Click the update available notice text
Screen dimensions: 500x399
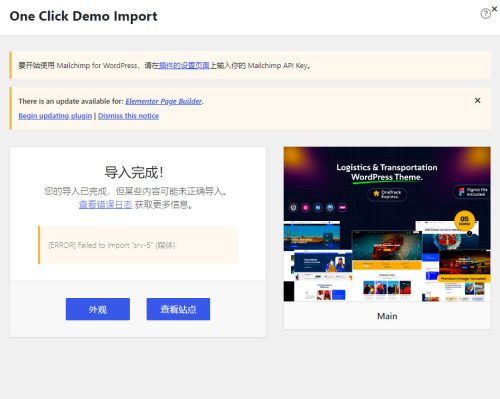click(x=111, y=101)
